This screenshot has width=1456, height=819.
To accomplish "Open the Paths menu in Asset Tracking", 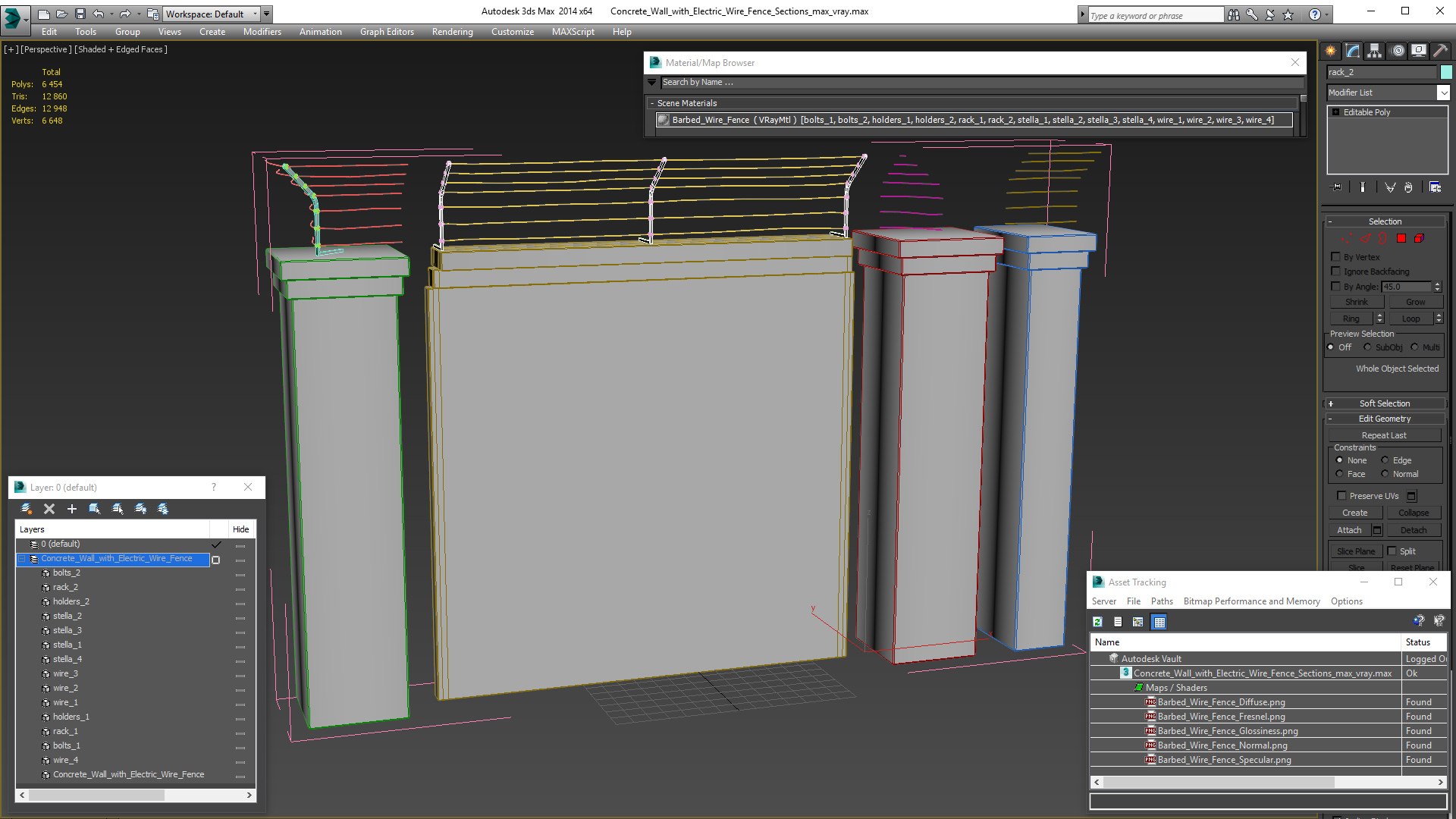I will [1161, 601].
